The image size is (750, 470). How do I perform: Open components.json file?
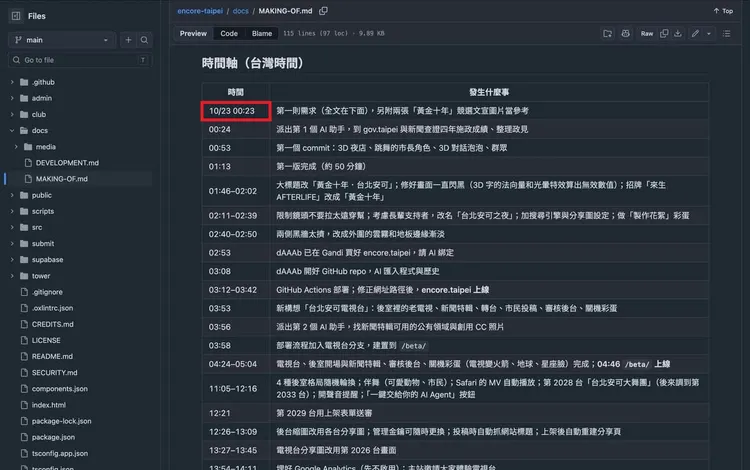59,389
